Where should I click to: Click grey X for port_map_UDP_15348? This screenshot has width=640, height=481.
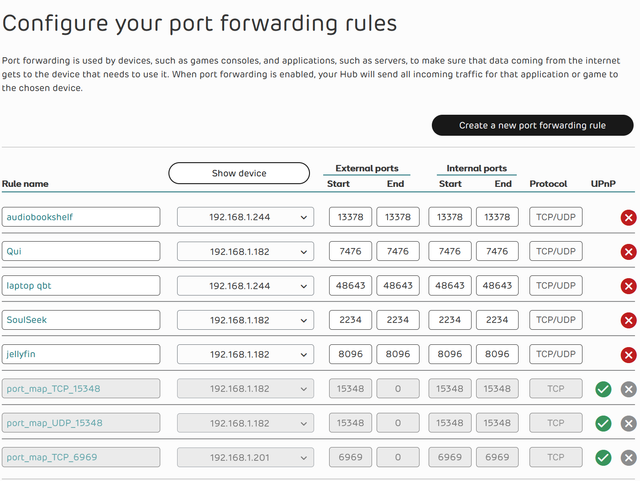(629, 423)
